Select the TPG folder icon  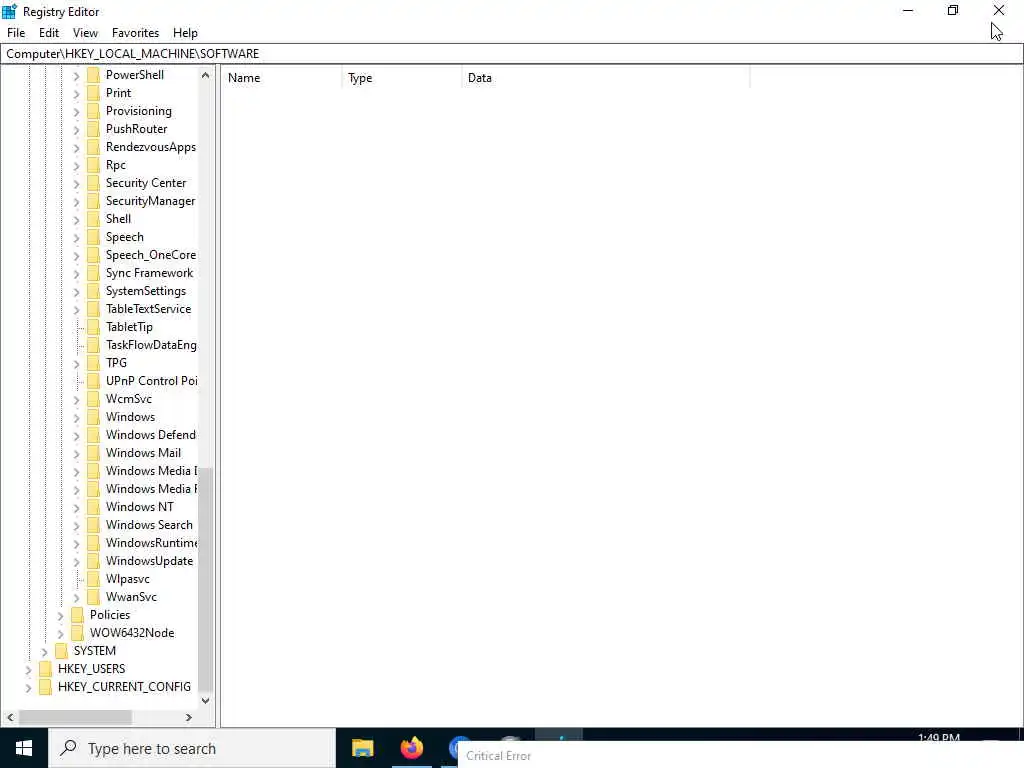point(93,362)
